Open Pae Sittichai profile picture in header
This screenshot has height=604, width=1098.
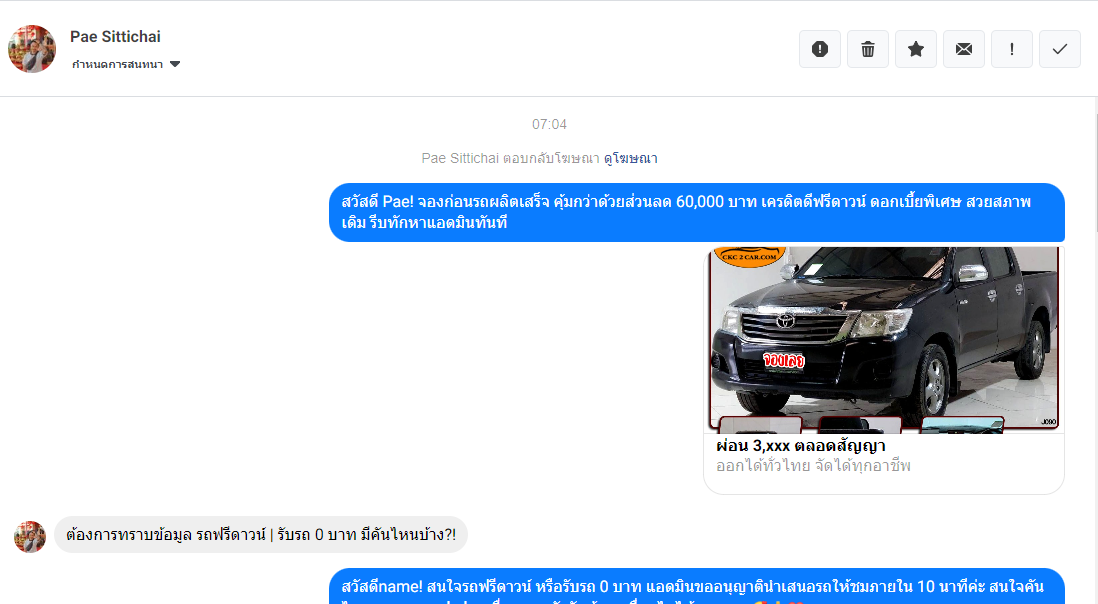[x=32, y=49]
